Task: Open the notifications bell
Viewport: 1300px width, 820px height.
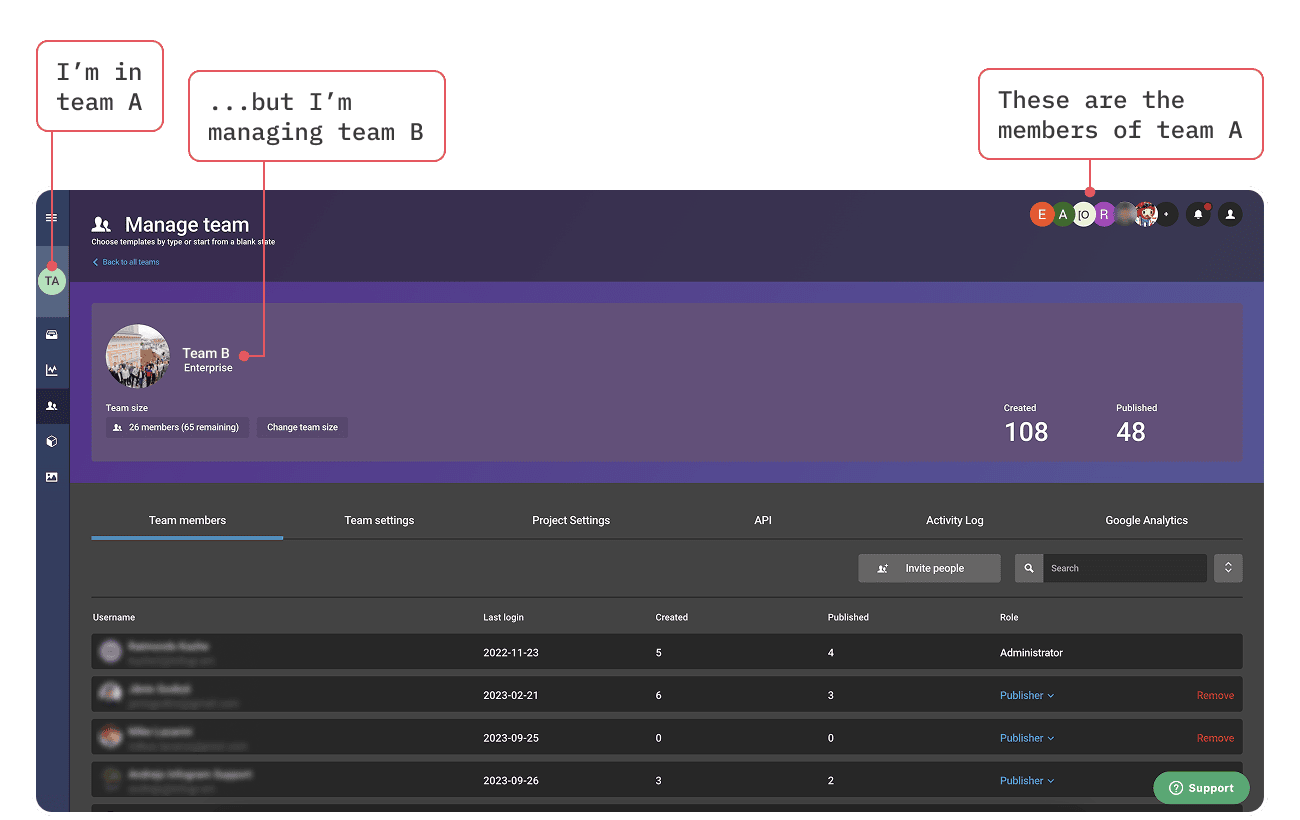Action: click(x=1198, y=214)
